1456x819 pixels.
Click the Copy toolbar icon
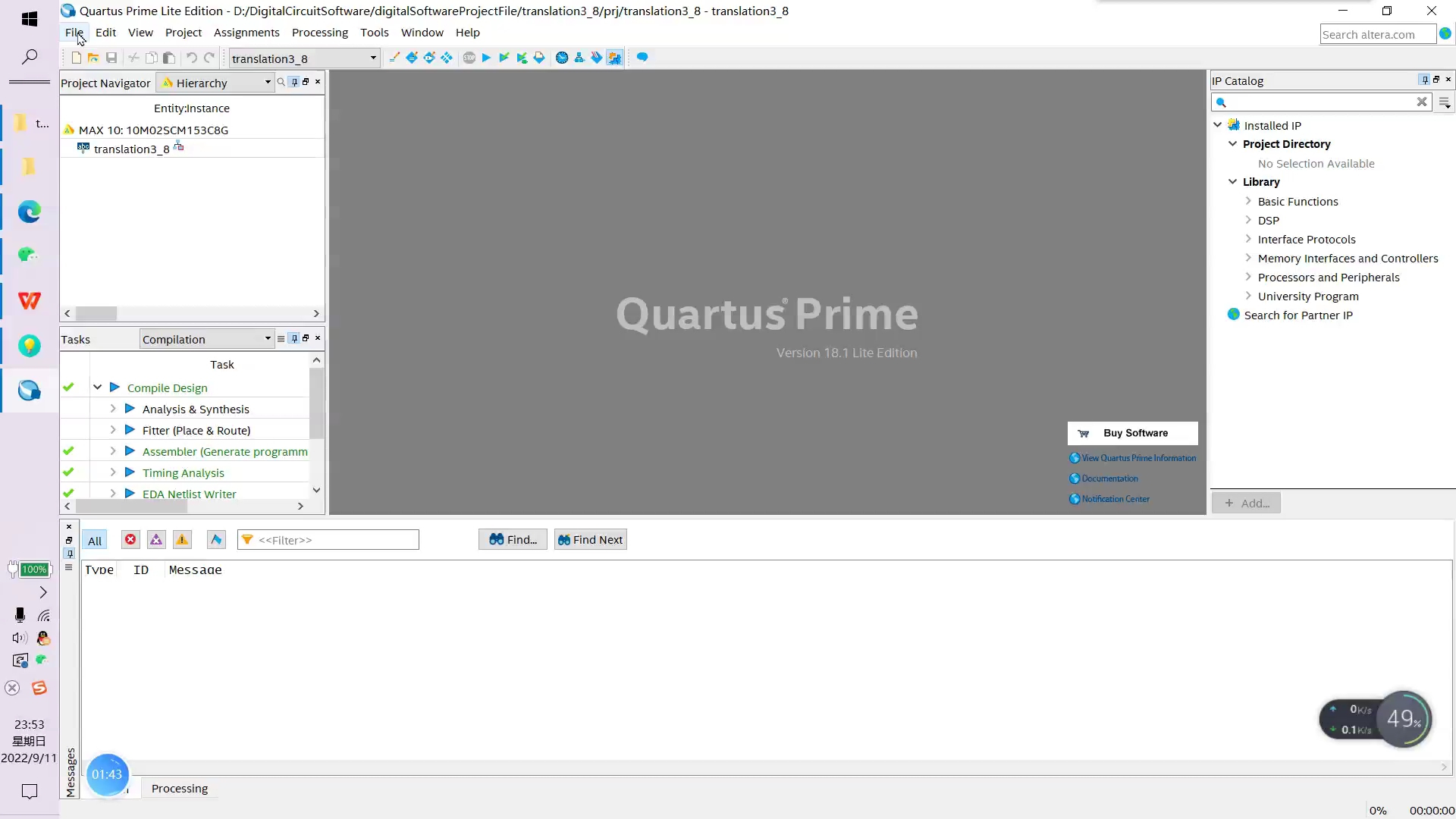tap(151, 58)
